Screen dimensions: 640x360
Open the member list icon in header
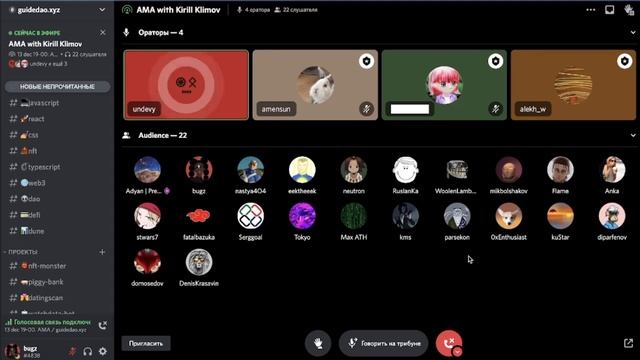pos(629,10)
